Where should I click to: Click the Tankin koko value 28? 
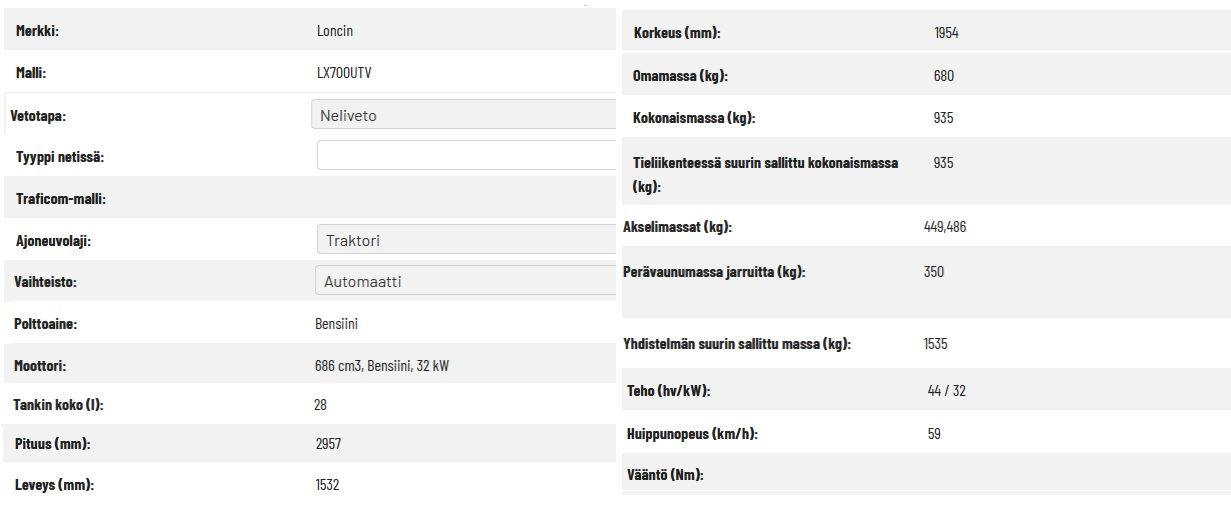(320, 405)
